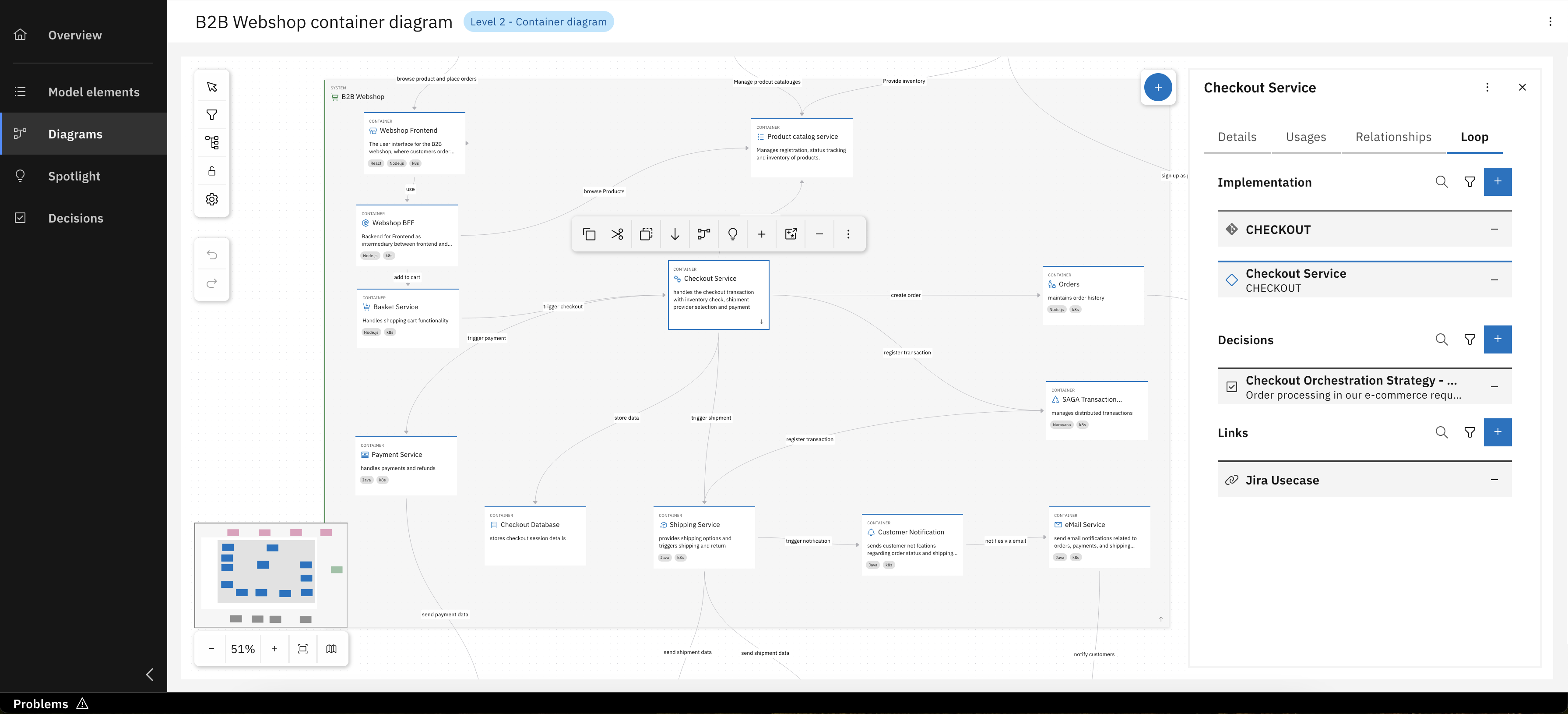The height and width of the screenshot is (714, 1568).
Task: Click the round blue add element button
Action: tap(1158, 87)
